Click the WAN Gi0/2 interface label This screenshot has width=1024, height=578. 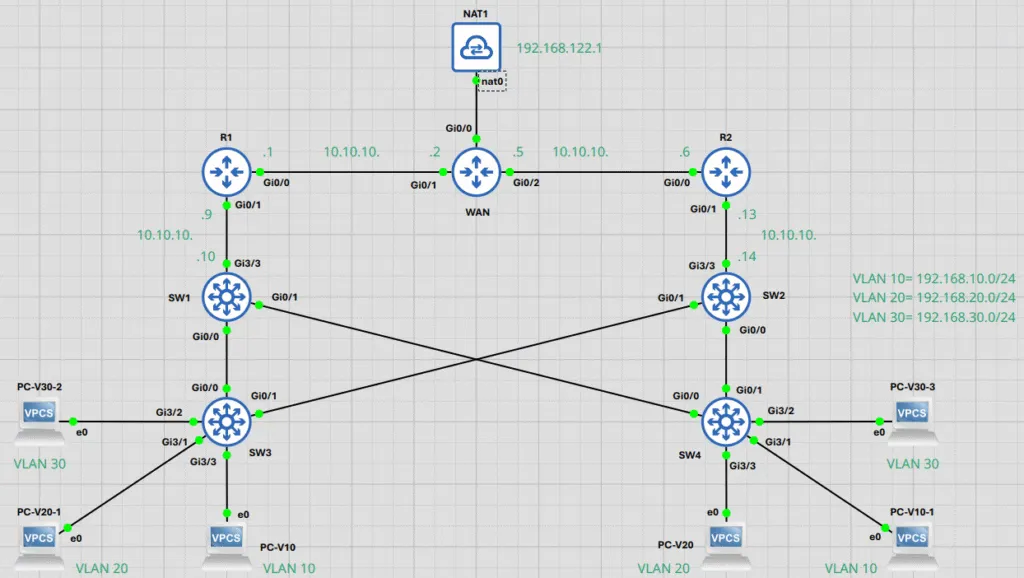(526, 182)
